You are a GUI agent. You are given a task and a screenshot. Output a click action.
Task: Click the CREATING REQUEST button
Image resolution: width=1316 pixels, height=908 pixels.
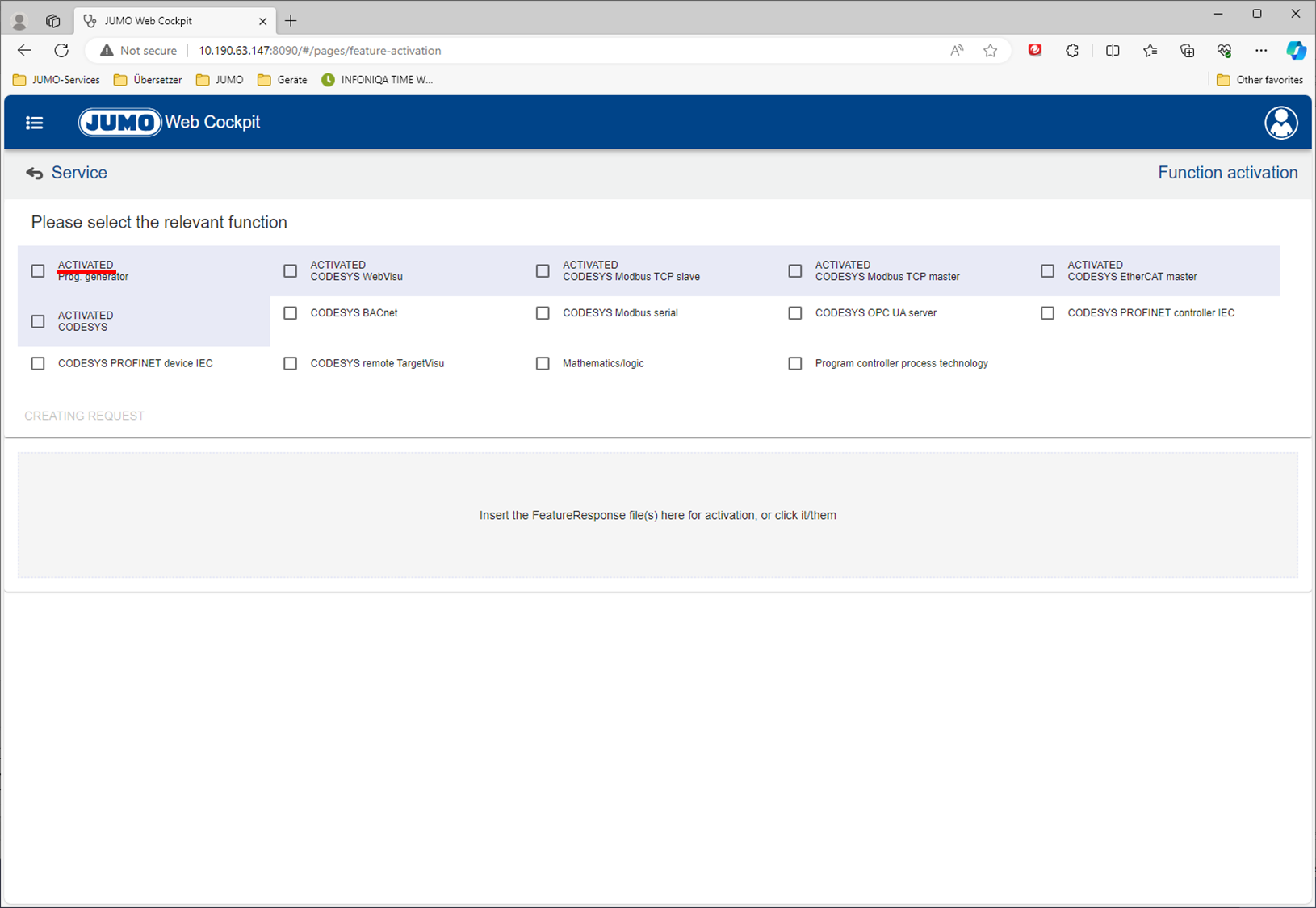tap(85, 416)
